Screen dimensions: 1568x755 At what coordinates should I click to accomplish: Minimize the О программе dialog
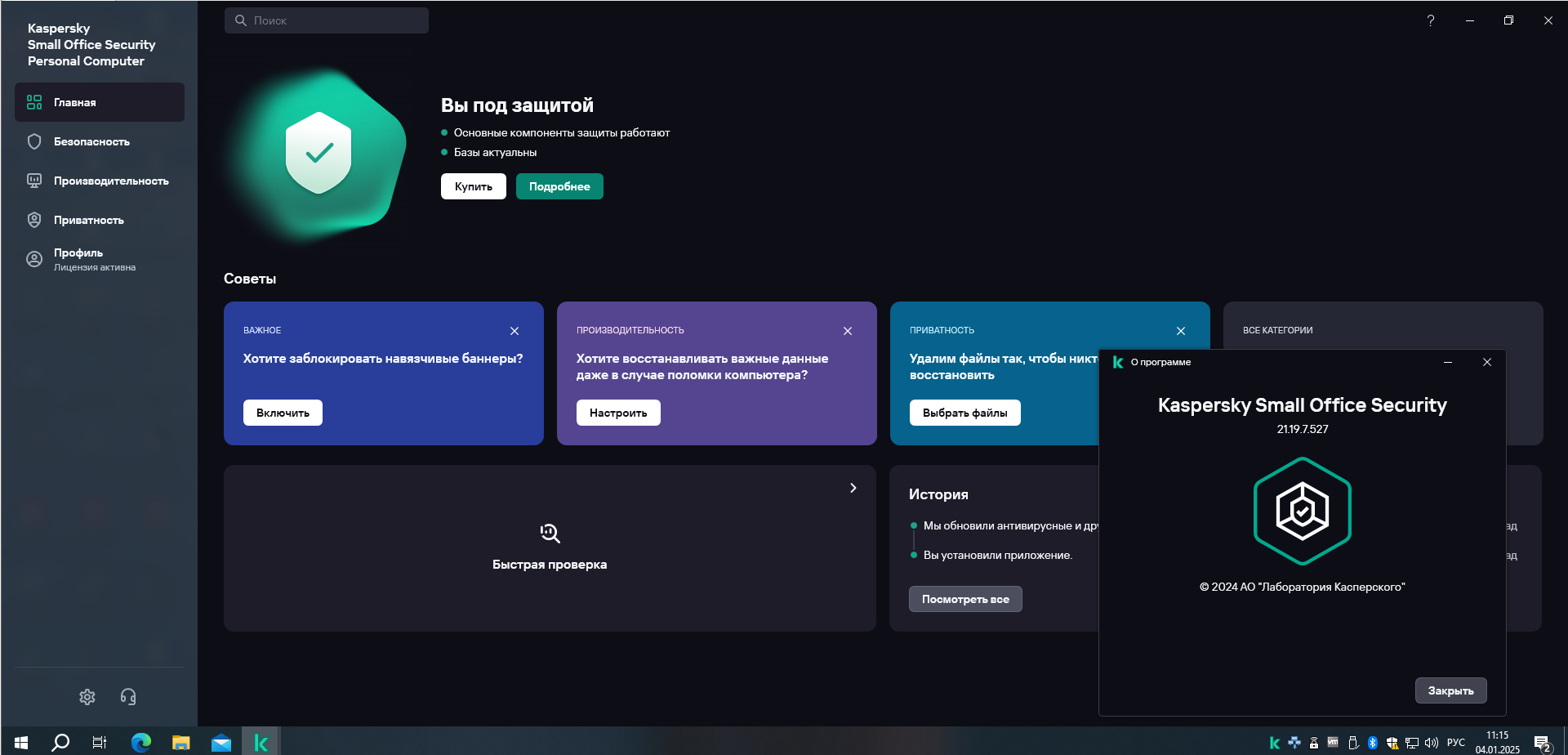(x=1448, y=362)
